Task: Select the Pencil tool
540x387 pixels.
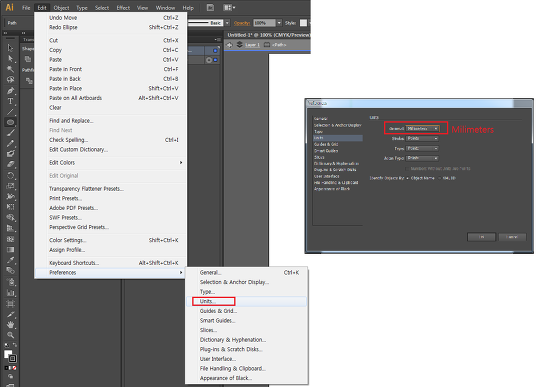Action: point(10,144)
